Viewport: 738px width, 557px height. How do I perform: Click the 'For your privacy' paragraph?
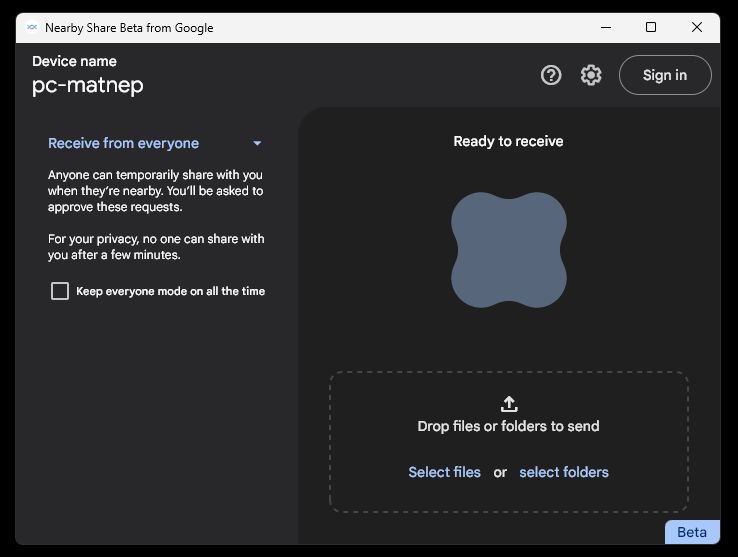click(x=156, y=247)
